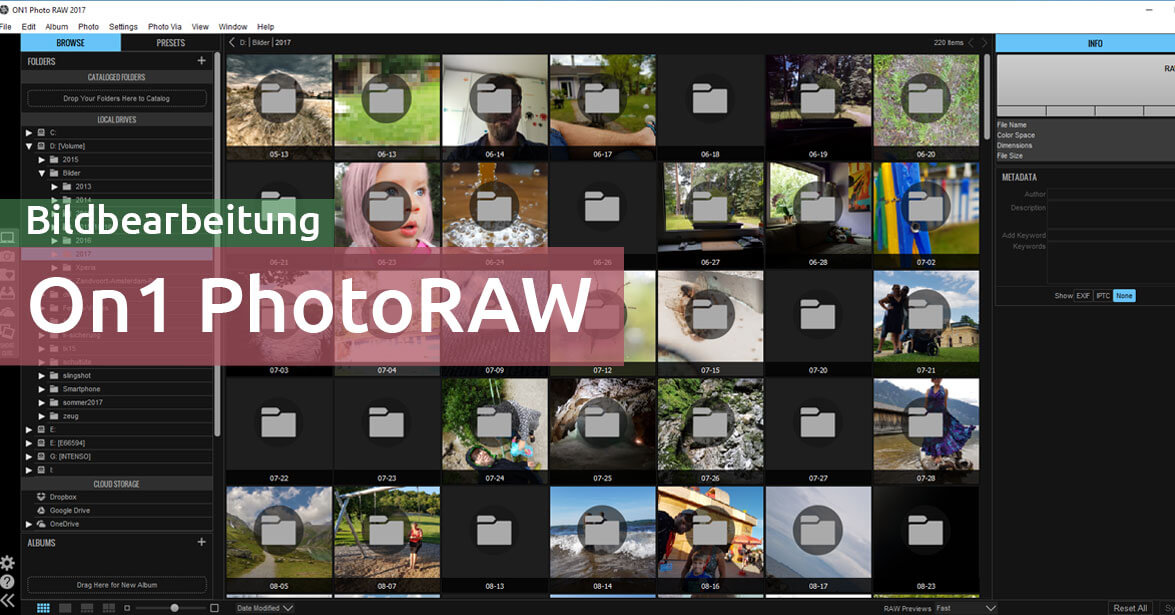Select the 05-13 folder thumbnail
The height and width of the screenshot is (615, 1175).
point(279,106)
